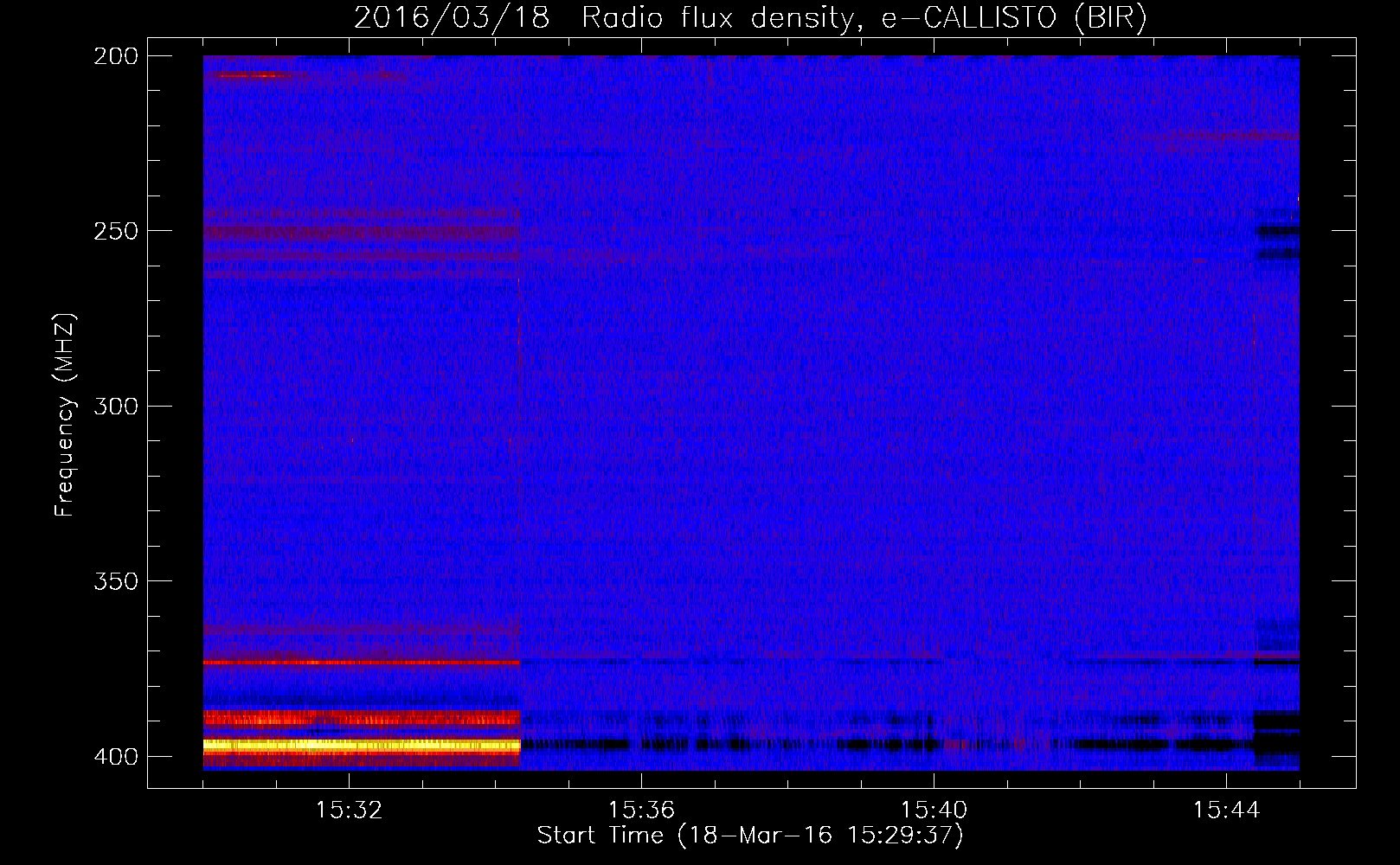Click the 300 frequency tick label

[x=116, y=407]
